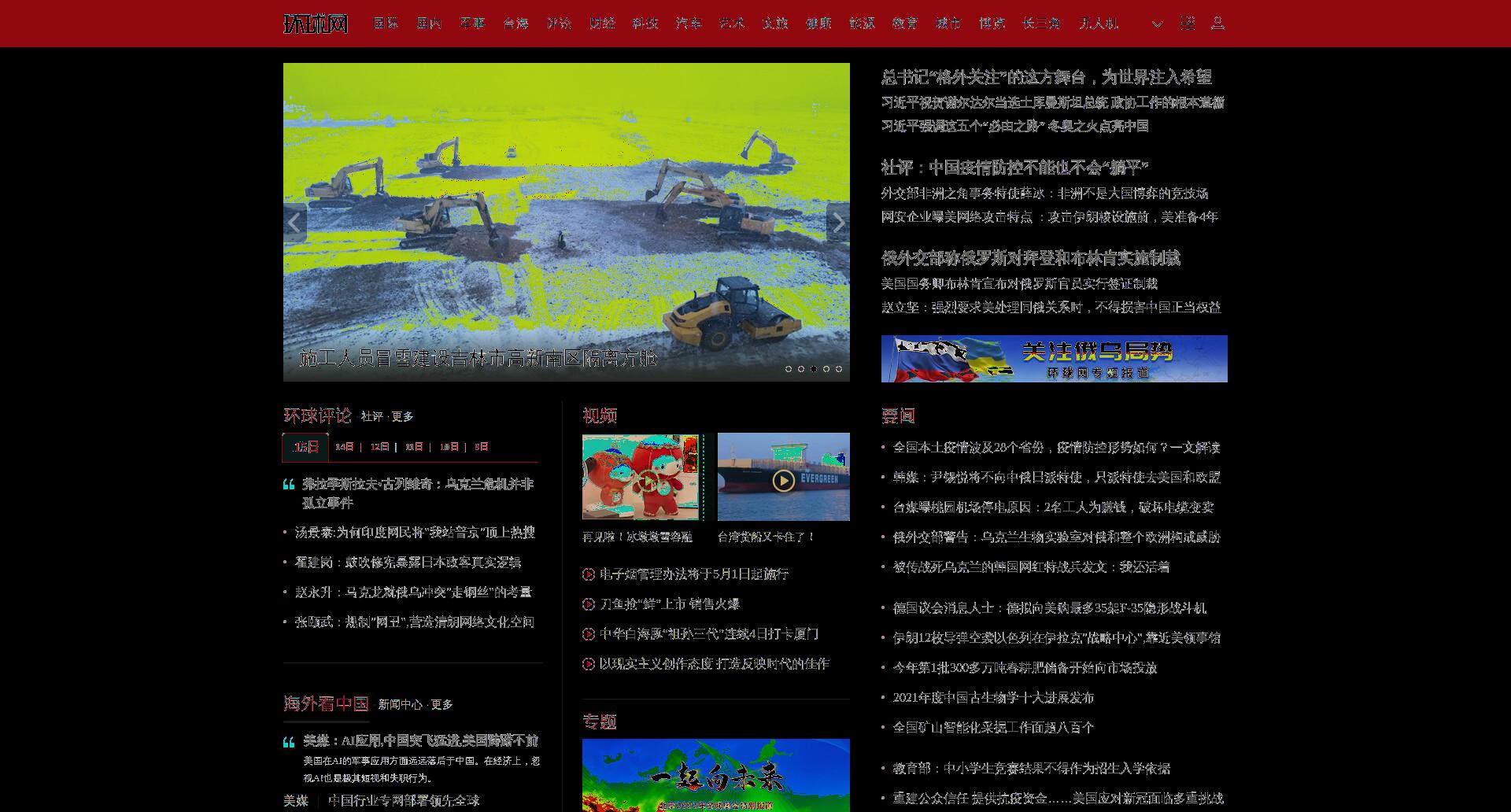
Task: Switch to the 9日 commentary tab
Action: (482, 447)
